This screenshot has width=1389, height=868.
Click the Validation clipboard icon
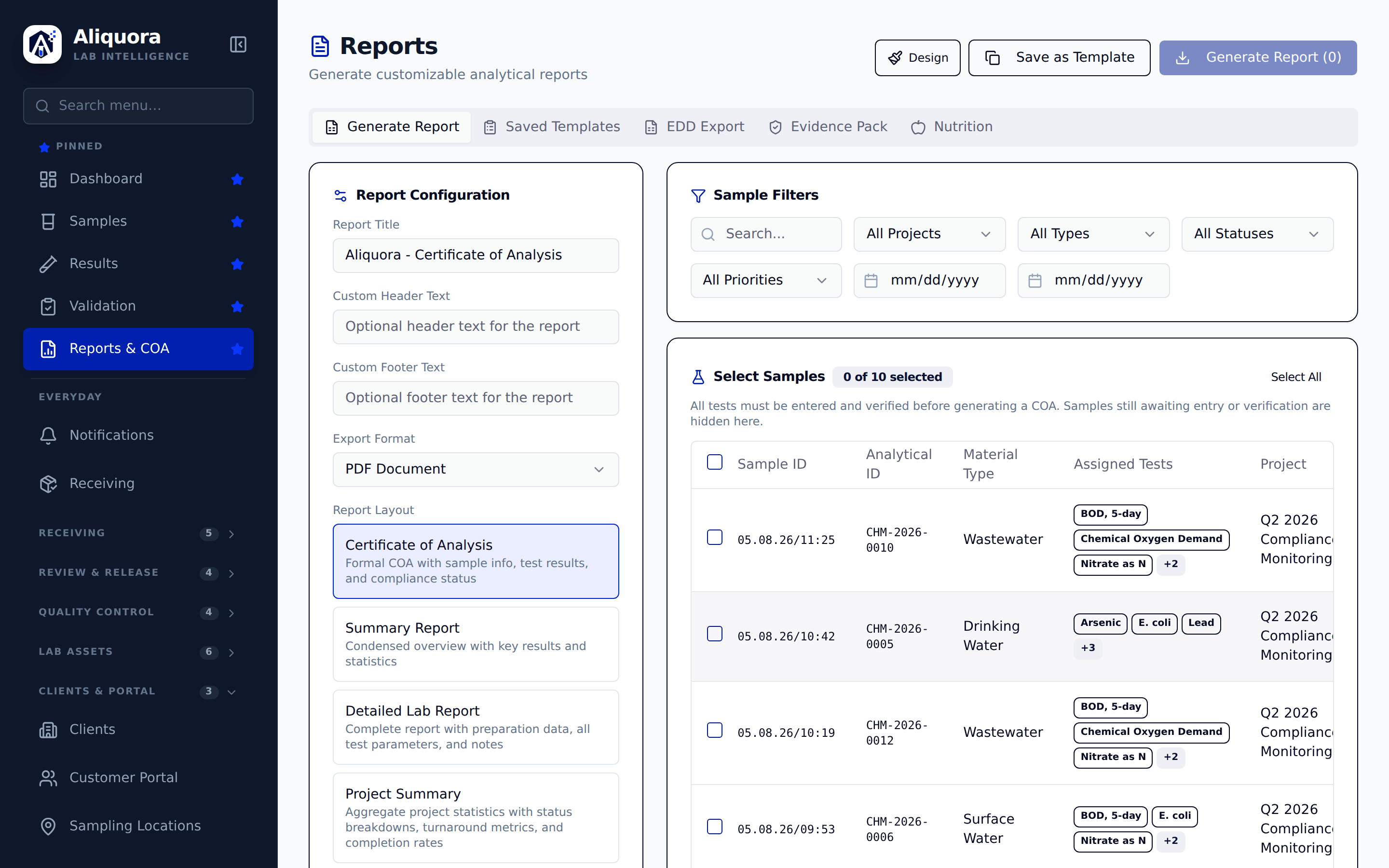coord(48,307)
